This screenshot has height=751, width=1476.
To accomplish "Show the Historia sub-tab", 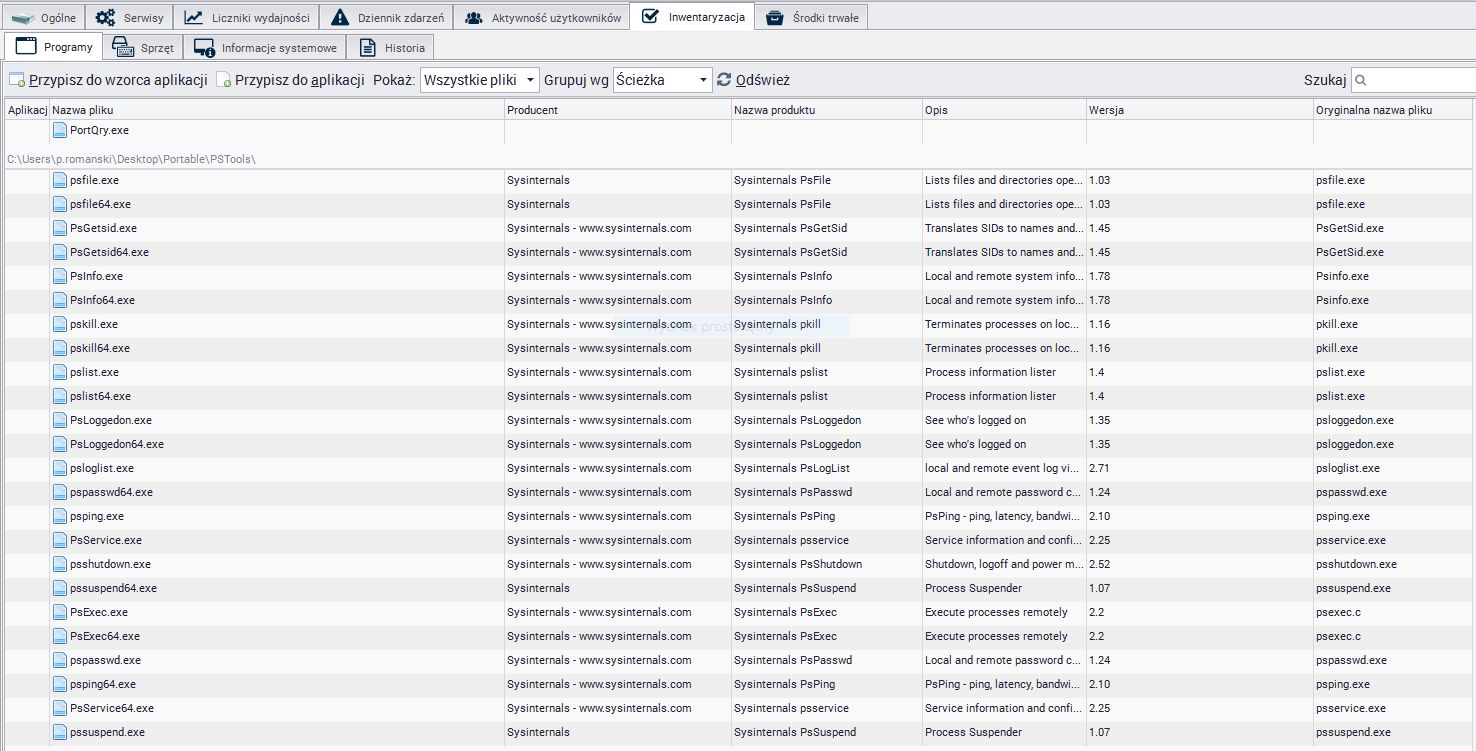I will click(391, 47).
